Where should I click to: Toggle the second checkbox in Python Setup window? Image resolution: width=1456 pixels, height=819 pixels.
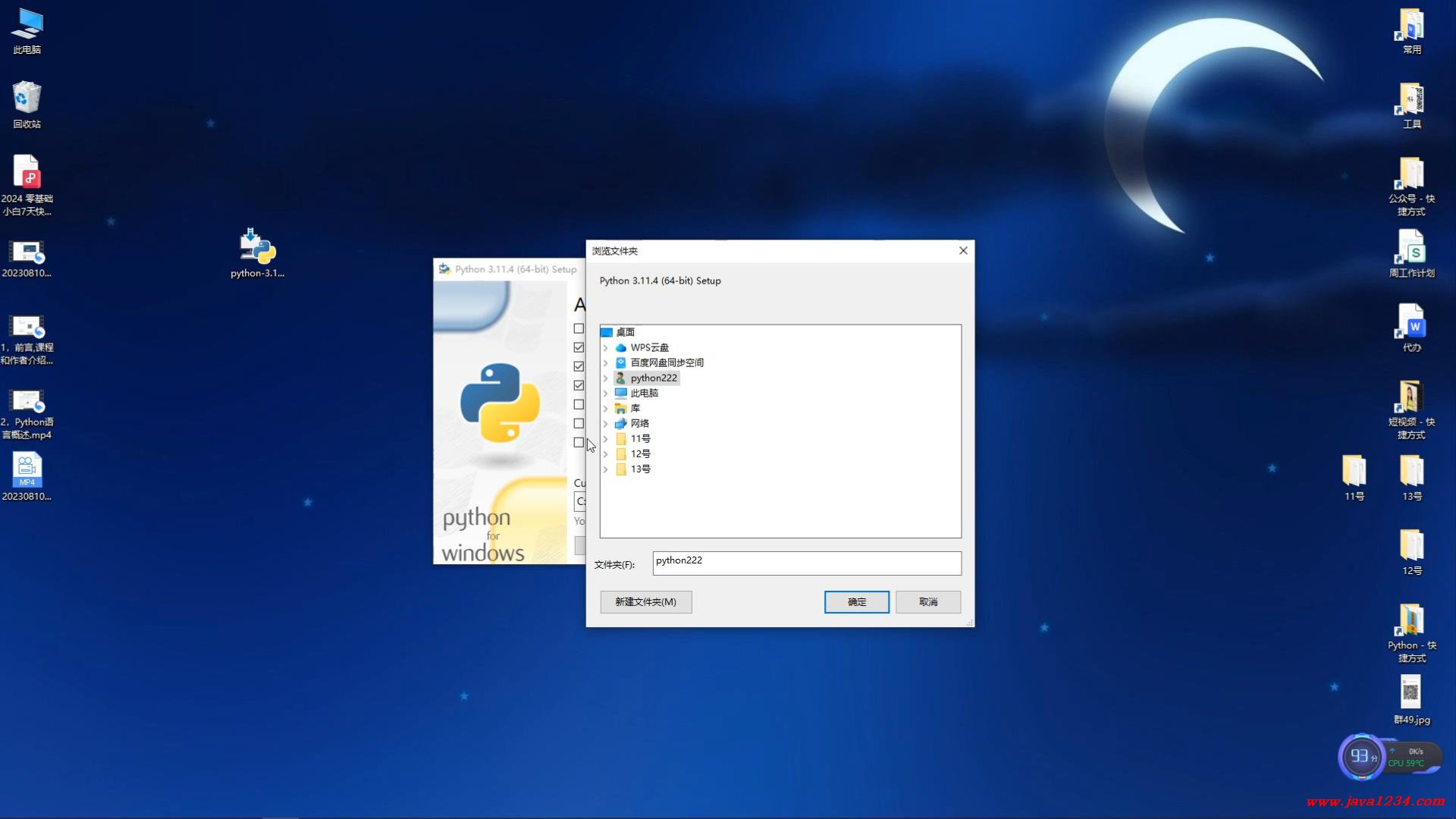[x=579, y=347]
